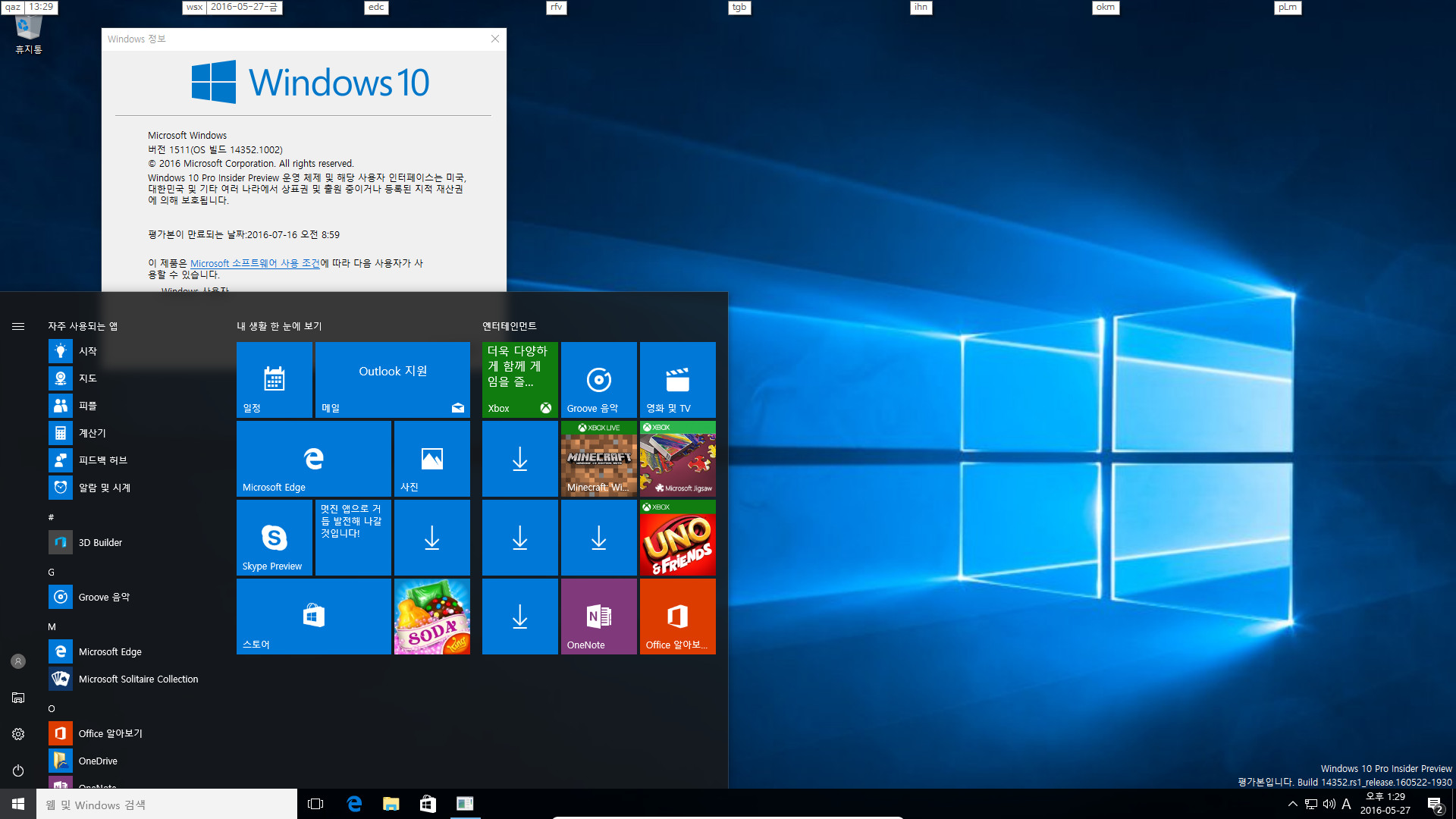Open the Action Center notifications

1435,804
